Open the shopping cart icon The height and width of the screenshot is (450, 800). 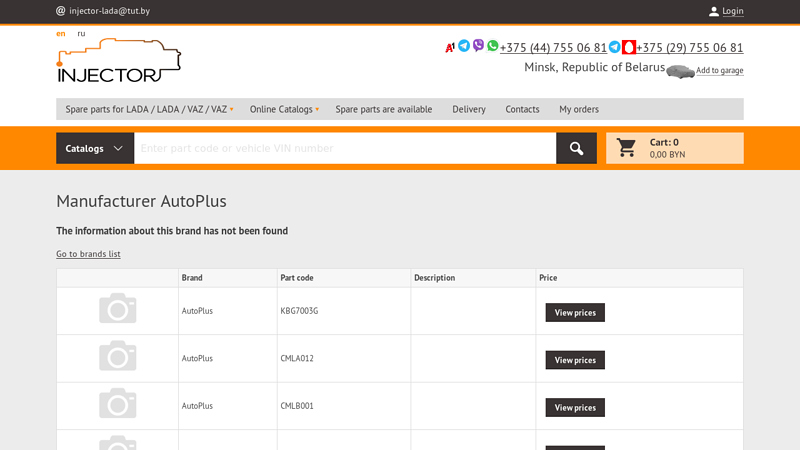626,148
